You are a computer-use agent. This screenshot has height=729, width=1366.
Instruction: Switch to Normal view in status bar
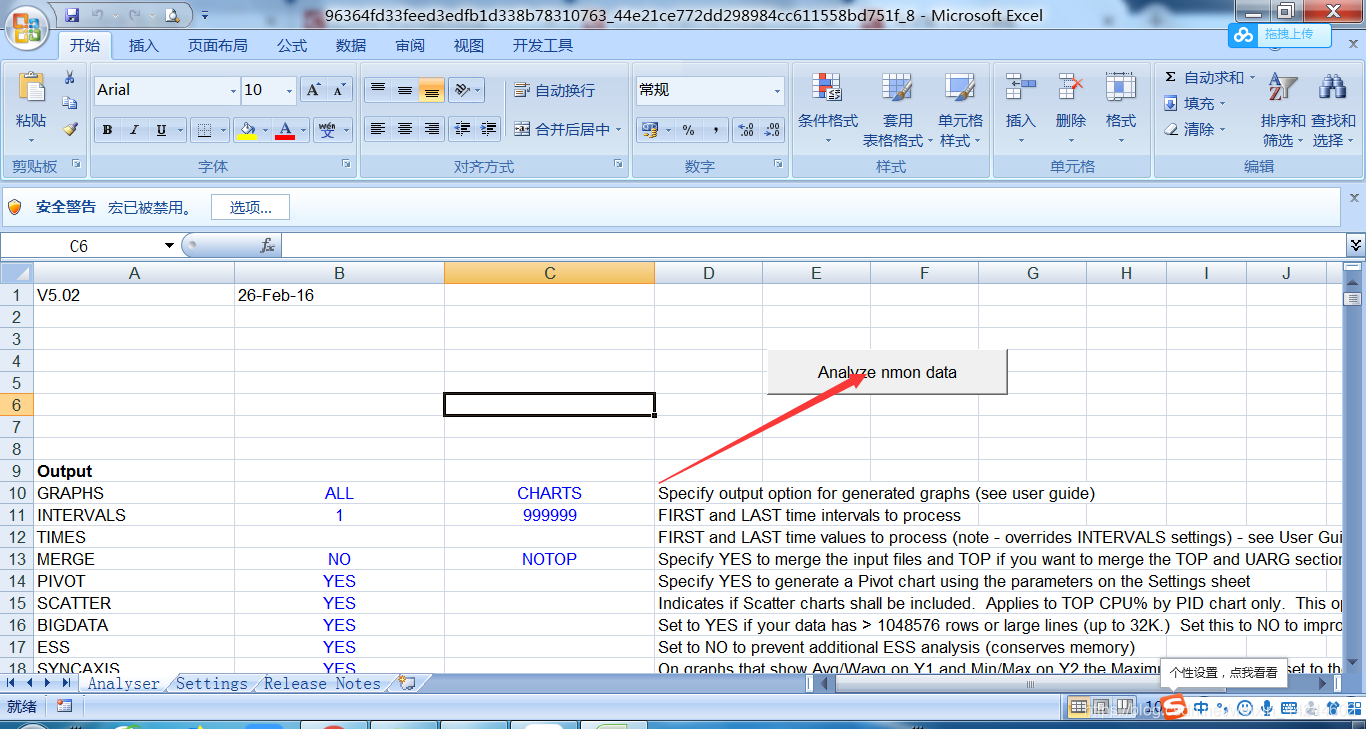[x=1078, y=707]
